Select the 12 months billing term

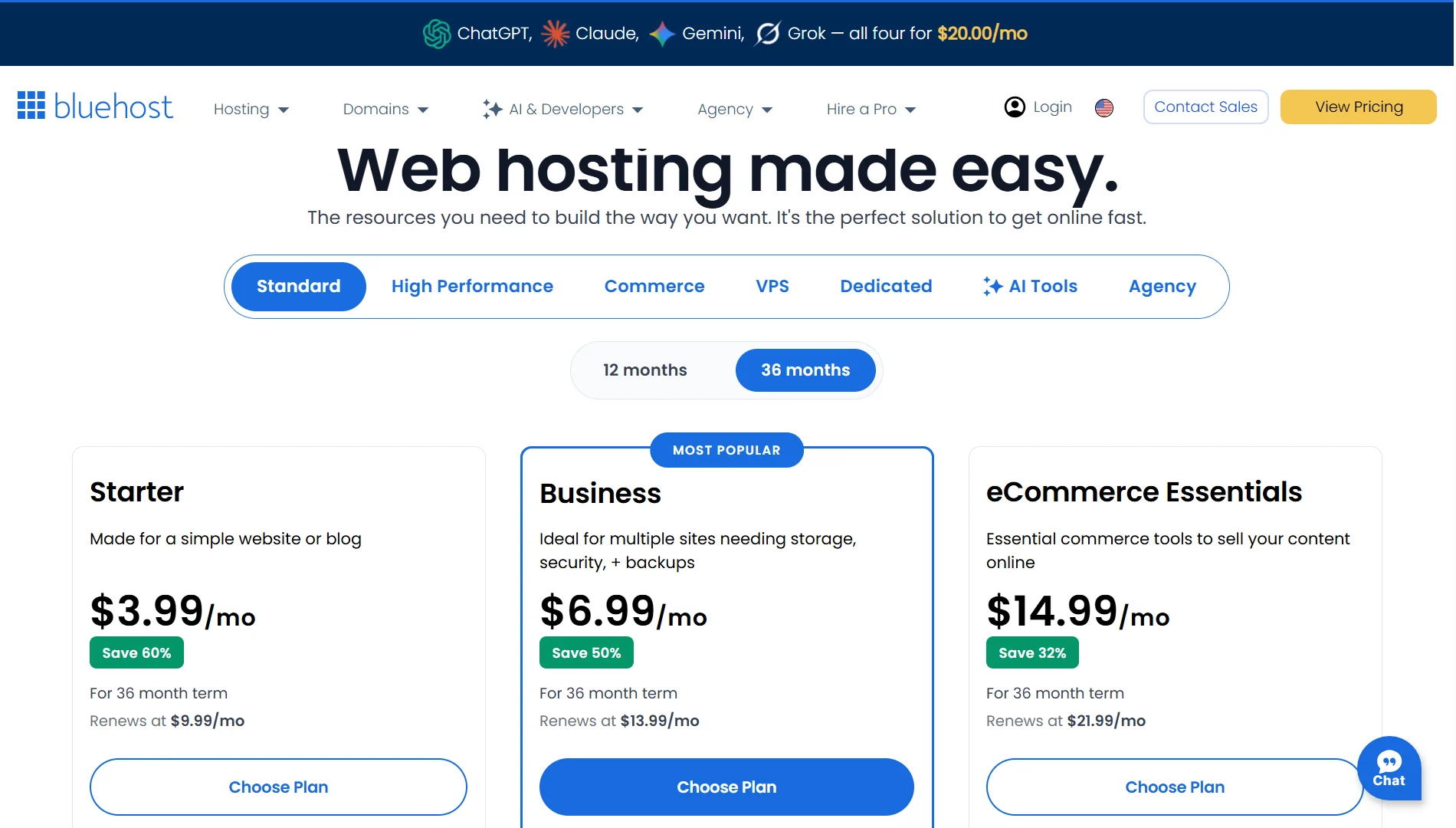point(645,370)
